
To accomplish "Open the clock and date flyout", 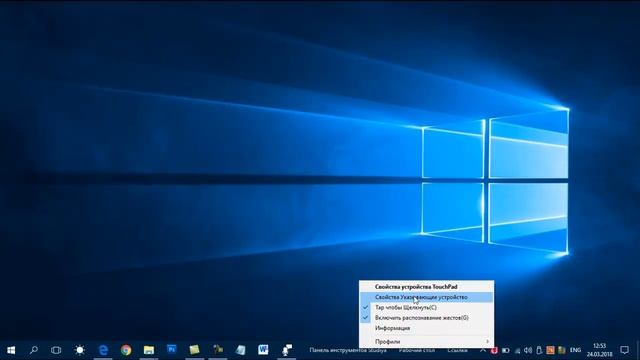I will tap(600, 350).
